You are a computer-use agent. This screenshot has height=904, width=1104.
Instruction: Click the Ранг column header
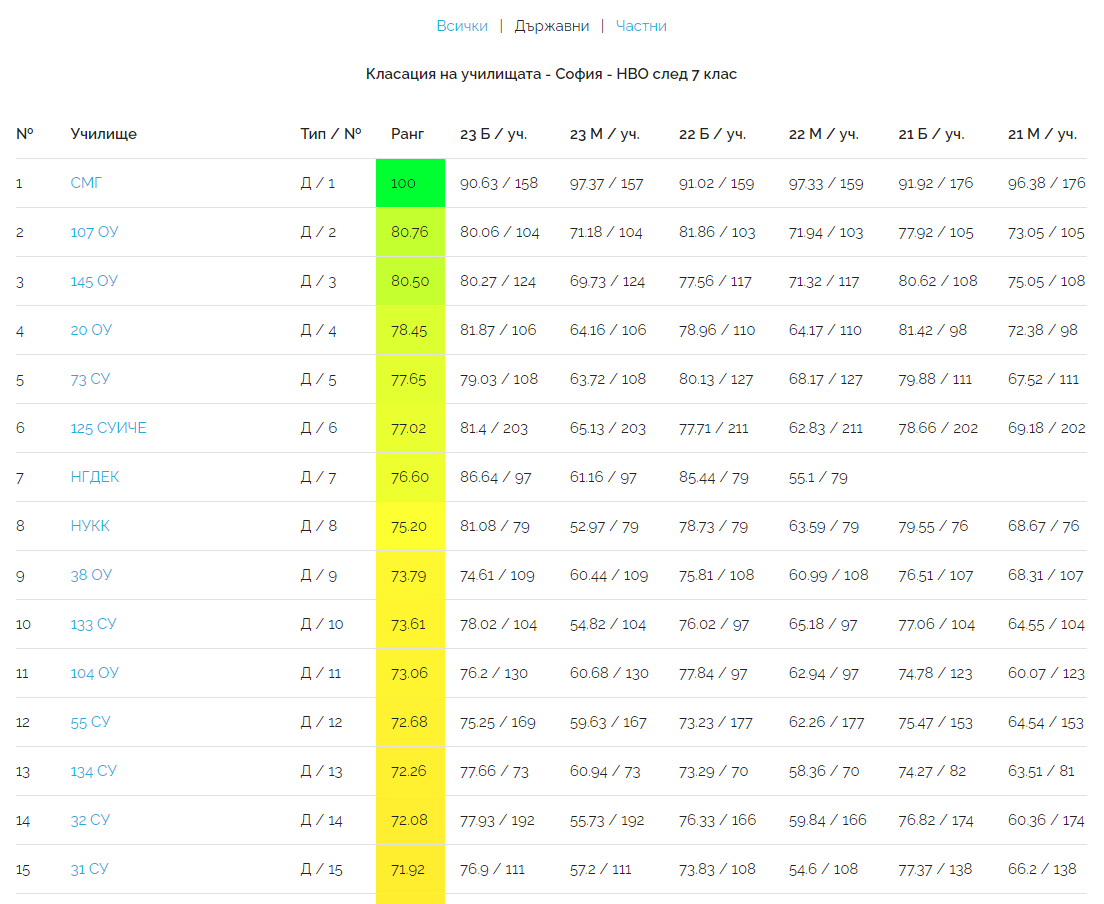[407, 134]
